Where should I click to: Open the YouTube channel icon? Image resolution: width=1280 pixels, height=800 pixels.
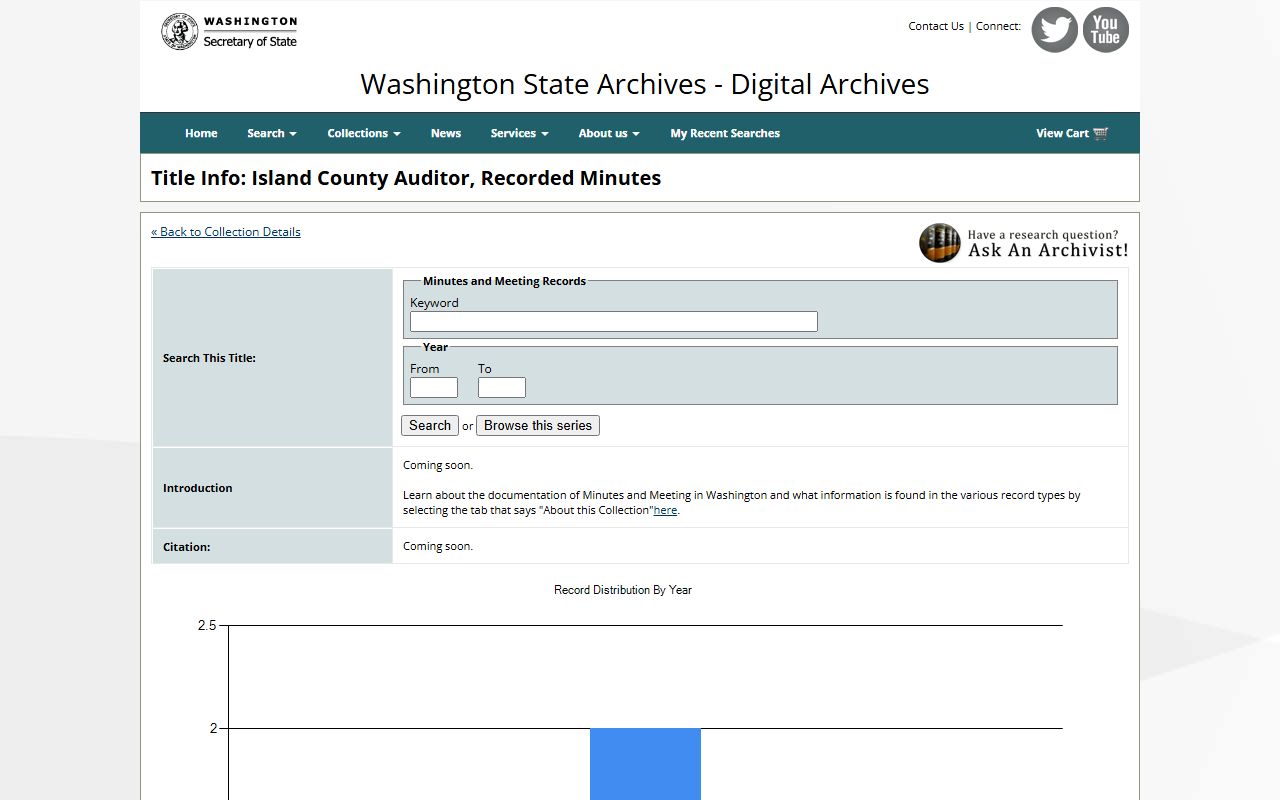pyautogui.click(x=1105, y=30)
